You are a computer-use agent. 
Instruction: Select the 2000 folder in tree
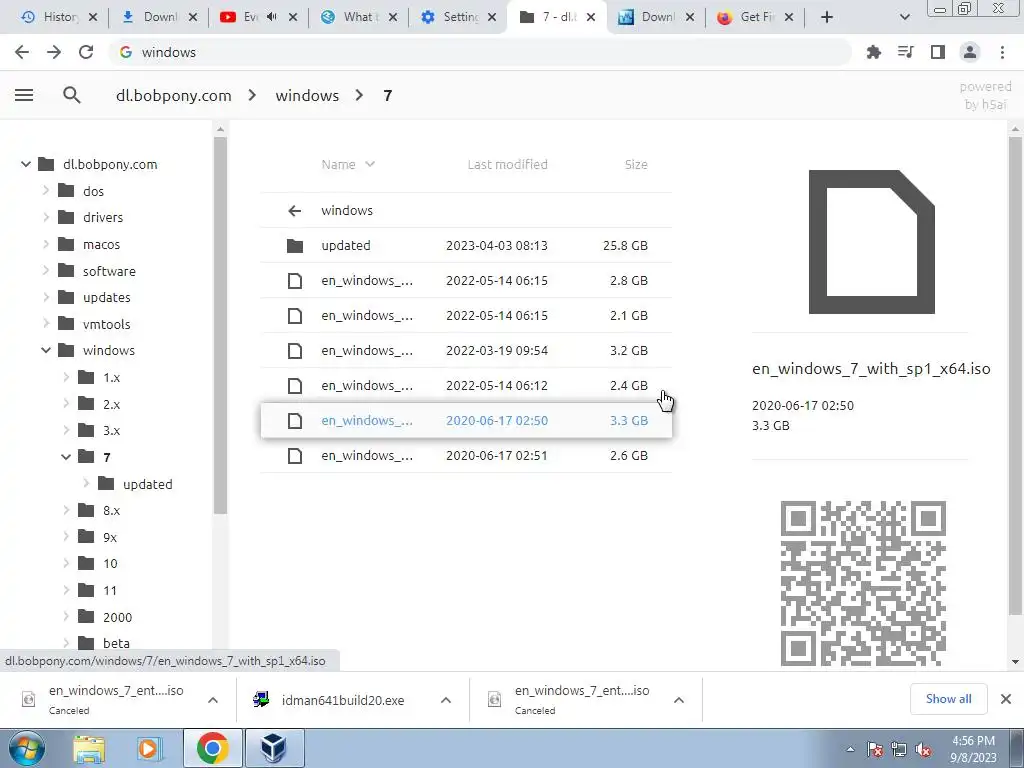tap(118, 617)
